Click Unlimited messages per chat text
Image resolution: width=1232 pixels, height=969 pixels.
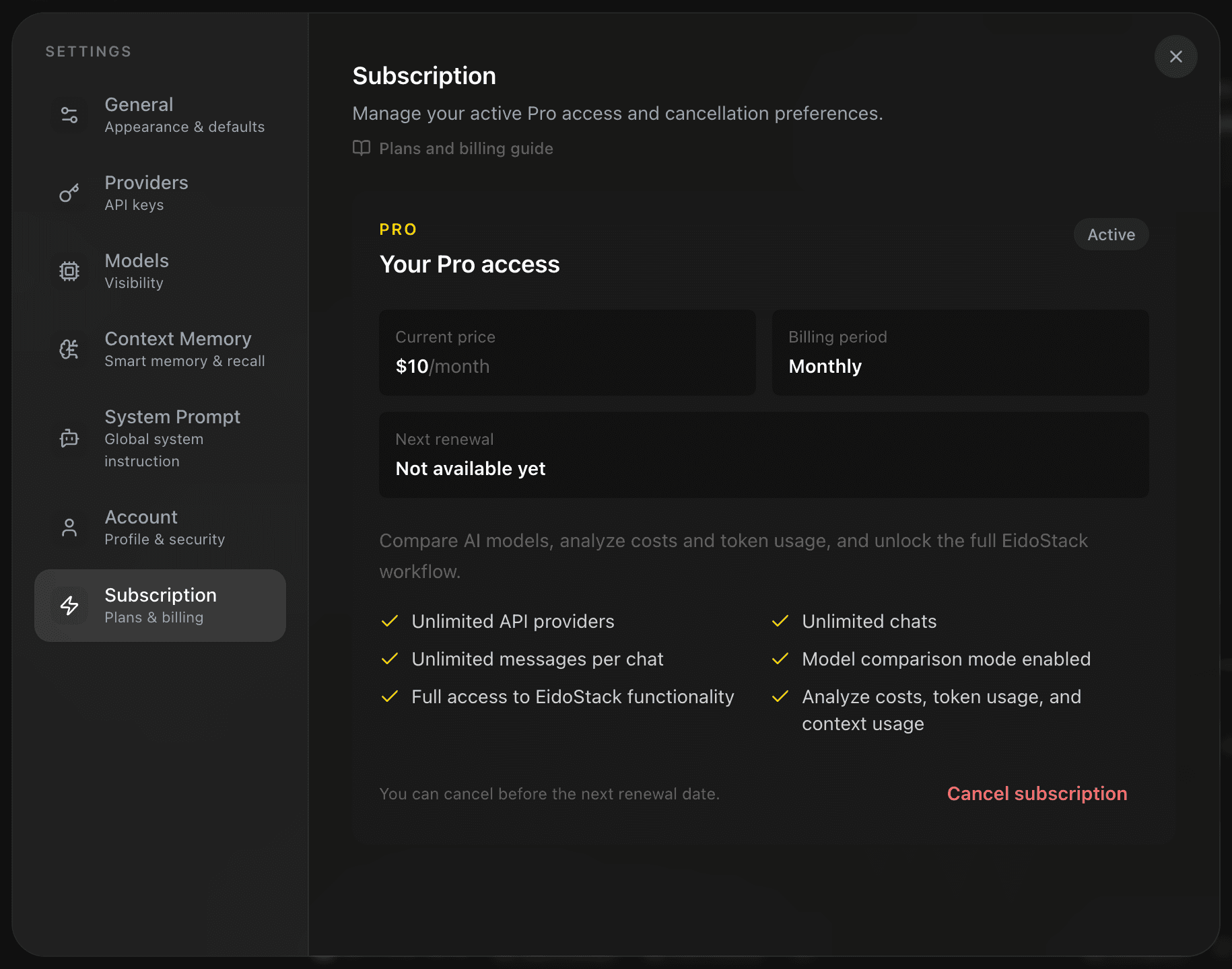click(x=537, y=659)
